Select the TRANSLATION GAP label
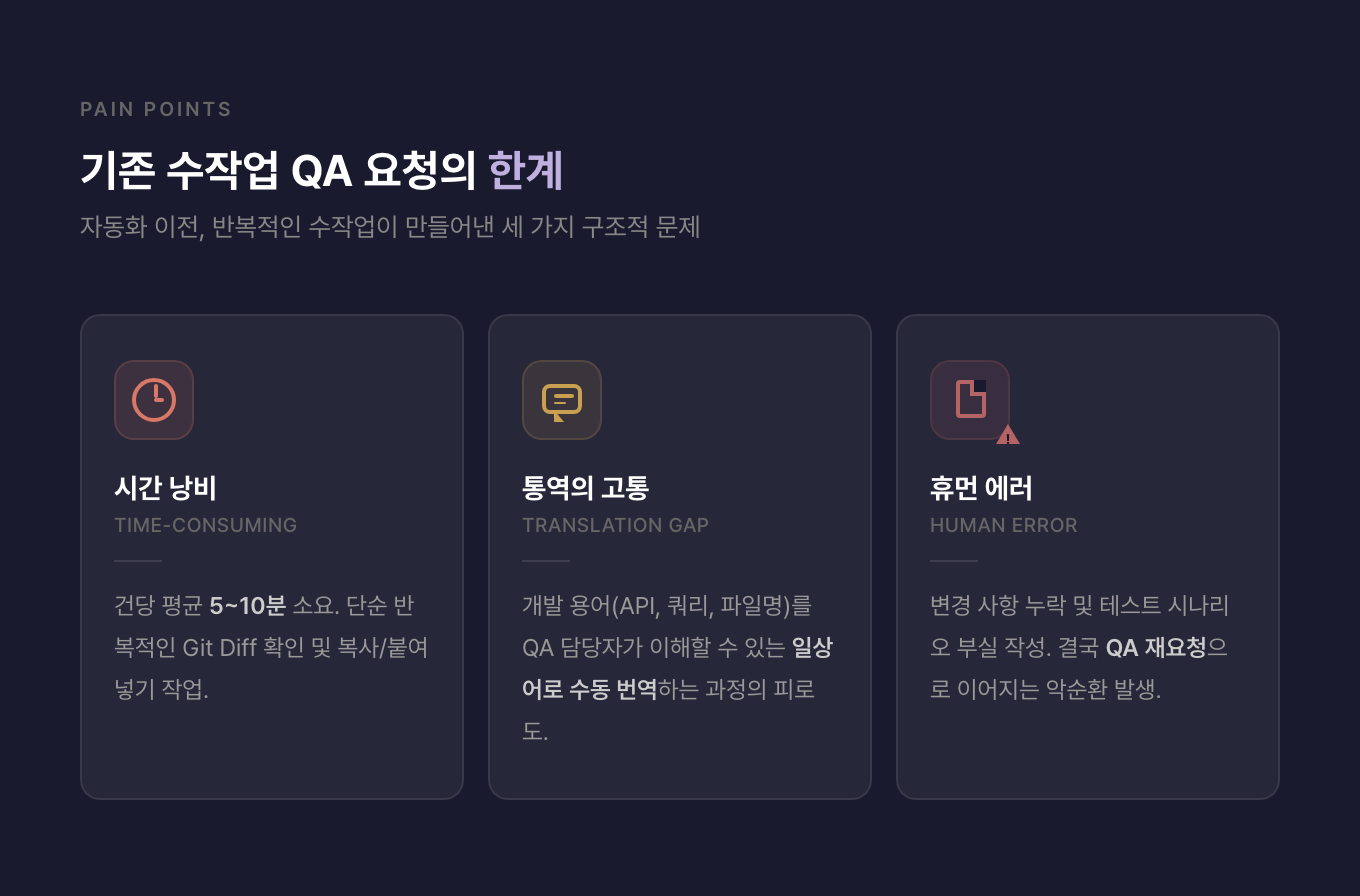The image size is (1360, 896). point(615,525)
